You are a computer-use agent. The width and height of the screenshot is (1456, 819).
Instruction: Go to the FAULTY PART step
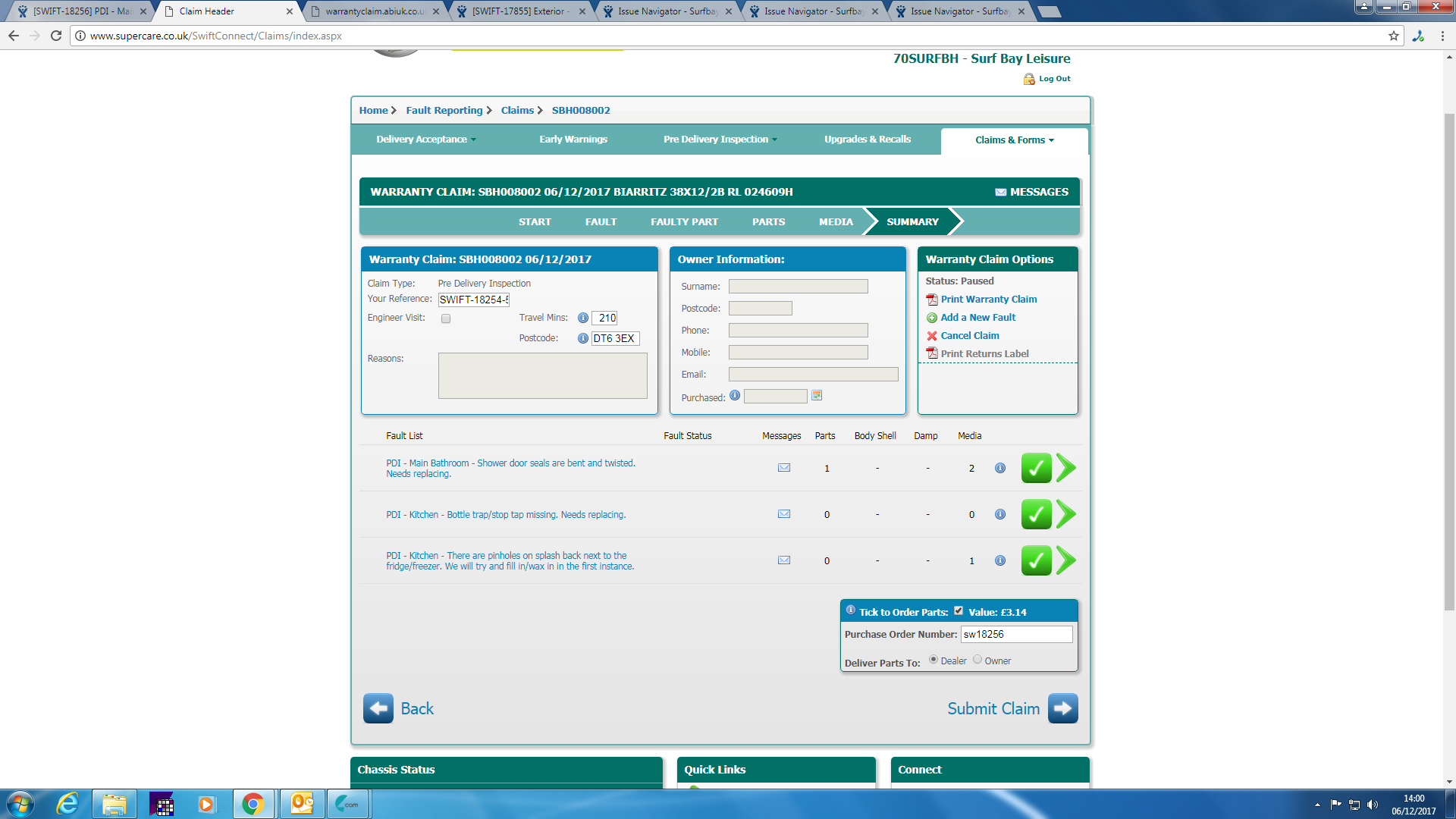coord(684,222)
